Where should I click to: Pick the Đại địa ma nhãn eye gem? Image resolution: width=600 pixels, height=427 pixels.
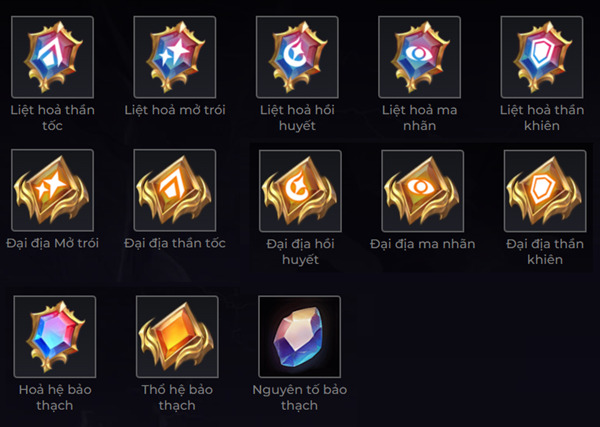coord(422,191)
